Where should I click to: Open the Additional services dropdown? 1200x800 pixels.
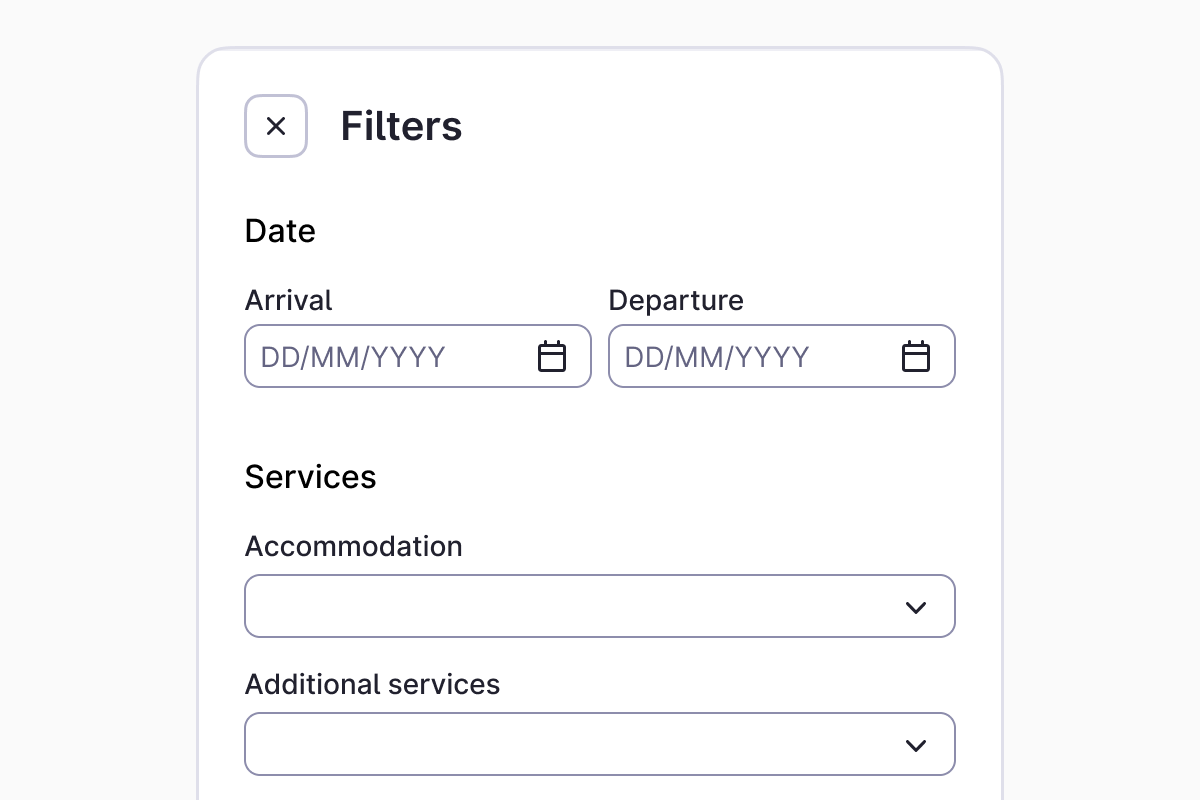tap(600, 744)
